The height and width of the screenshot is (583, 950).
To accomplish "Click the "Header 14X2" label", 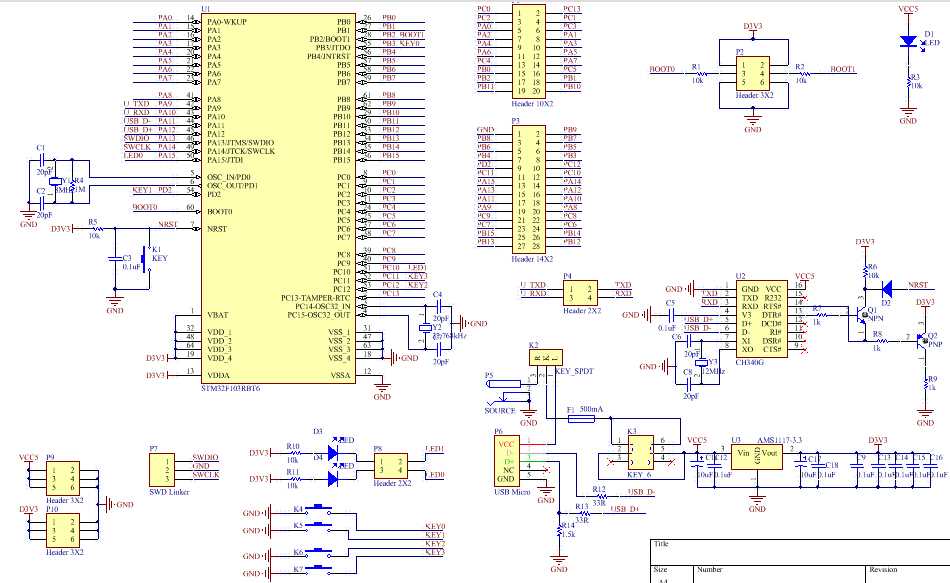I will [x=532, y=259].
